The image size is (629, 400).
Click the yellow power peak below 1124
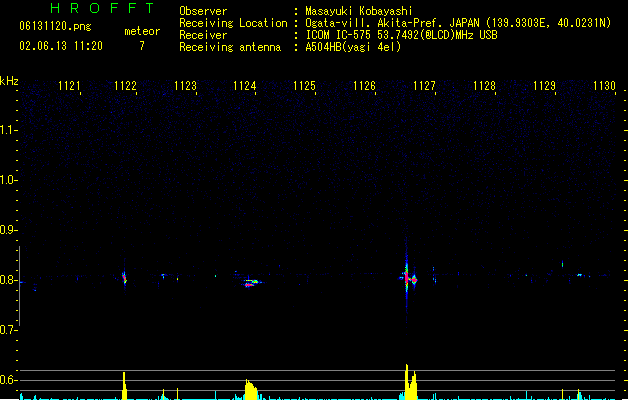pos(251,390)
